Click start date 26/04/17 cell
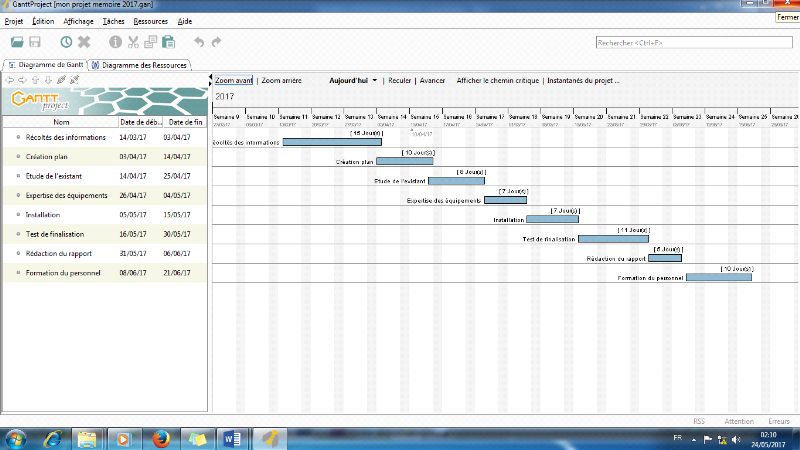The image size is (800, 450). click(x=133, y=195)
